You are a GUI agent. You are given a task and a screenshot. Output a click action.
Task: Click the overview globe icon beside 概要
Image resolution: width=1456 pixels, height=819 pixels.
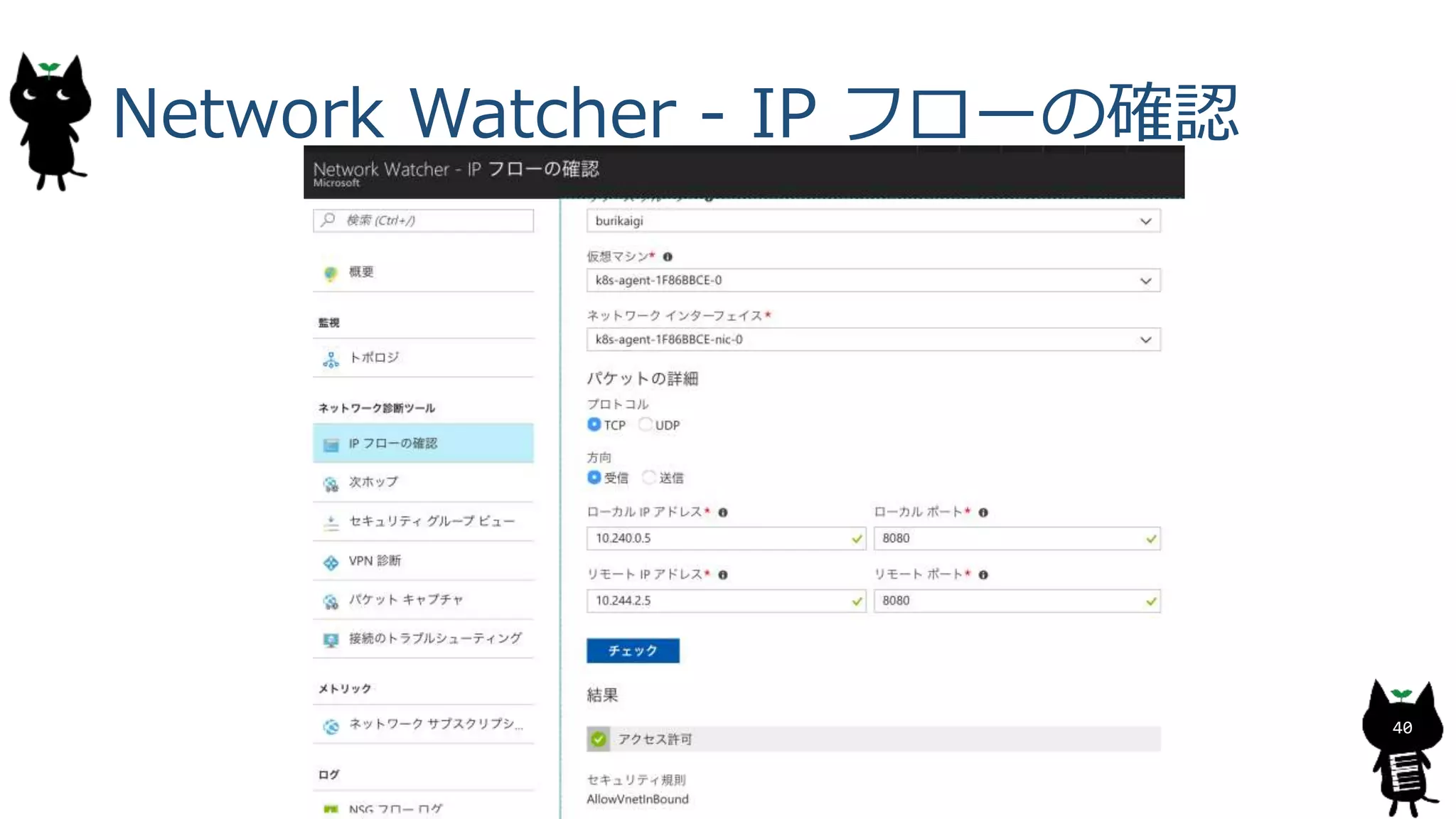(x=331, y=274)
